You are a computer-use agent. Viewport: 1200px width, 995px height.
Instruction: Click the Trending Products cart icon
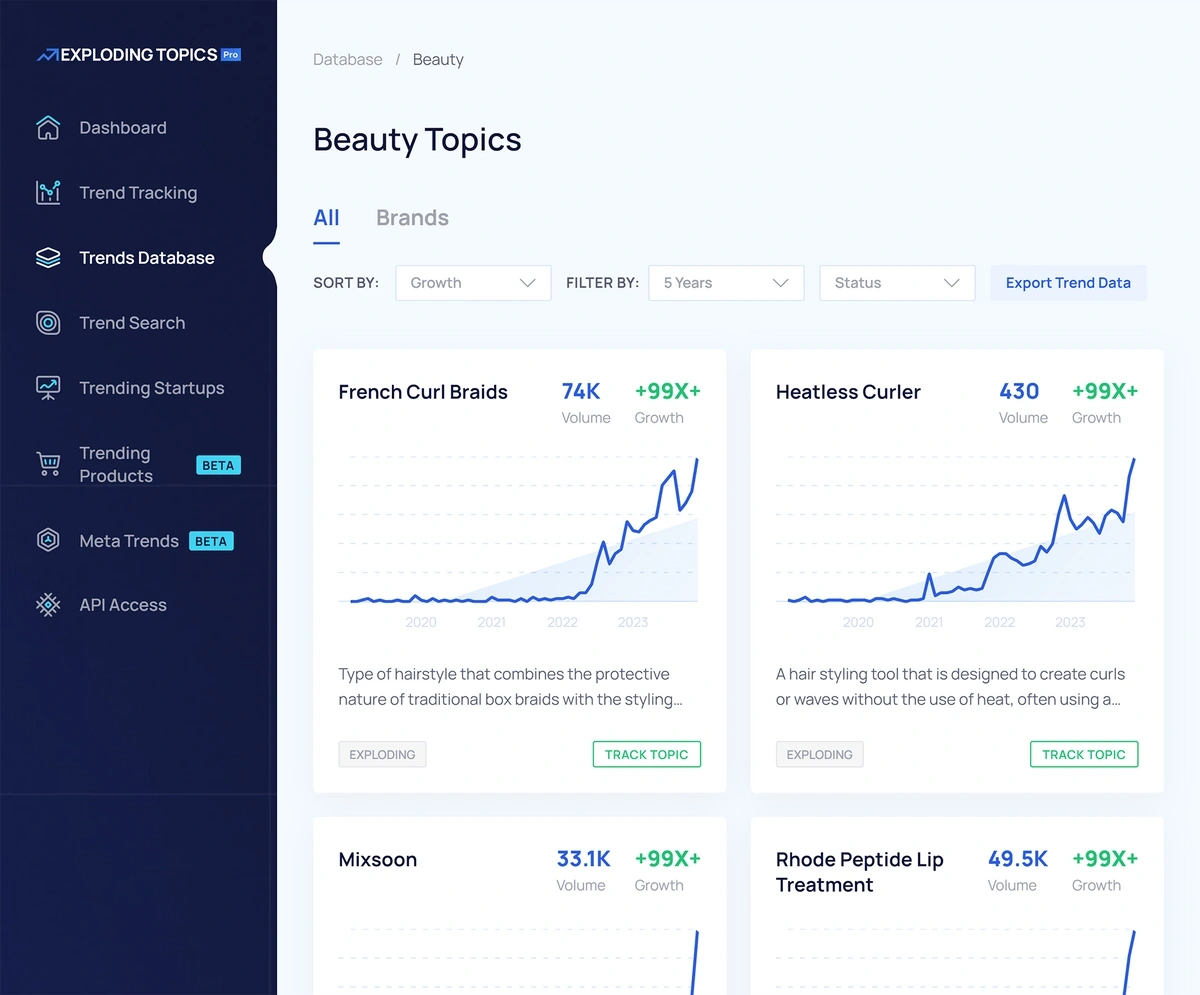pos(48,465)
